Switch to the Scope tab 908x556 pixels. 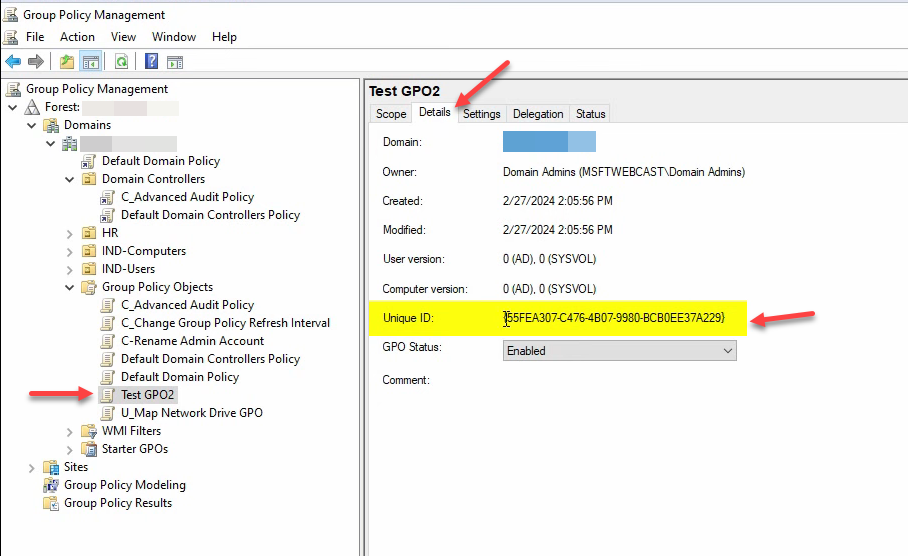pos(391,114)
